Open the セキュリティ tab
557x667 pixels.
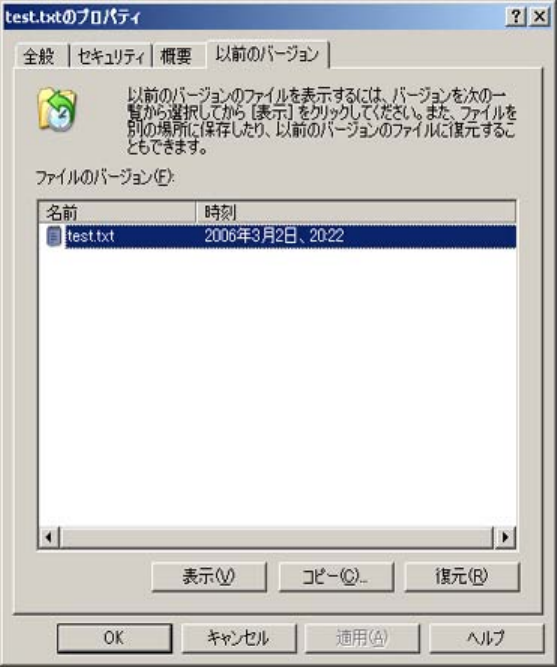111,56
